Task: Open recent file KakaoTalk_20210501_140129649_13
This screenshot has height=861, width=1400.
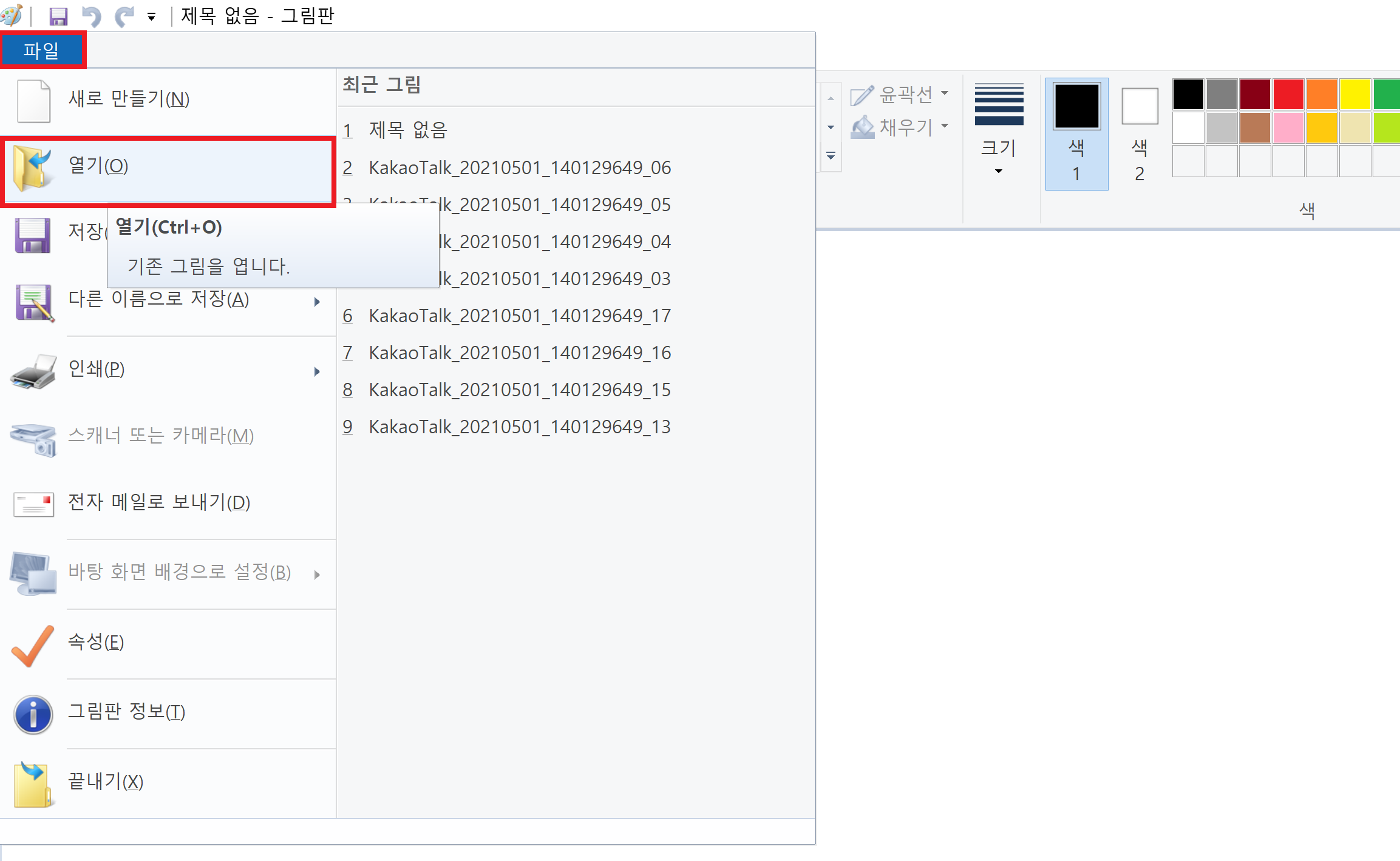Action: [519, 427]
